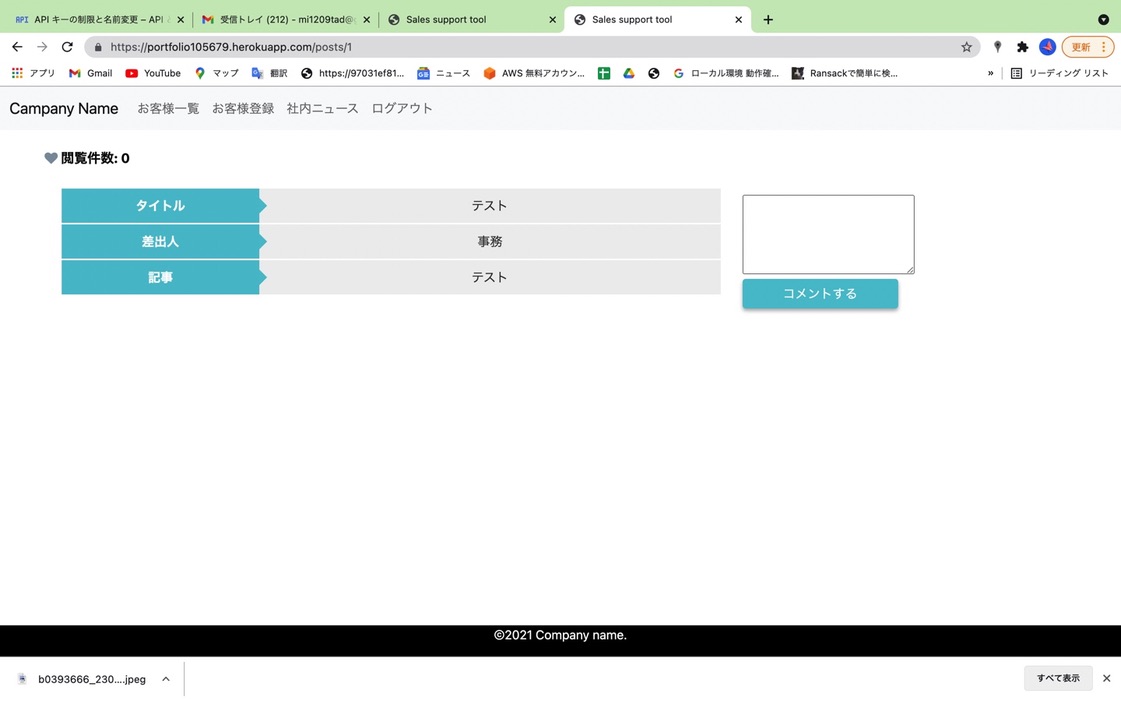The image size is (1121, 701).
Task: Open the profile avatar icon
Action: pyautogui.click(x=1047, y=47)
